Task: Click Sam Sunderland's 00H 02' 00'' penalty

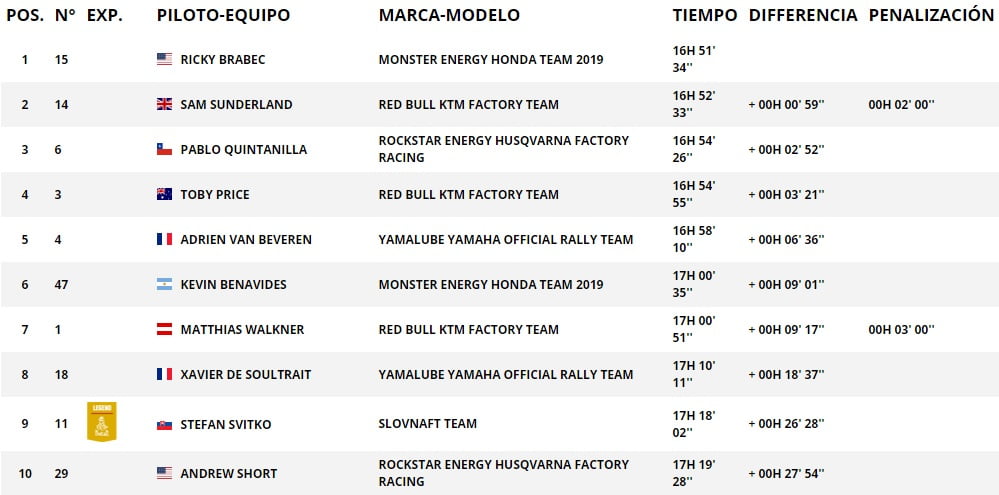Action: pyautogui.click(x=901, y=105)
